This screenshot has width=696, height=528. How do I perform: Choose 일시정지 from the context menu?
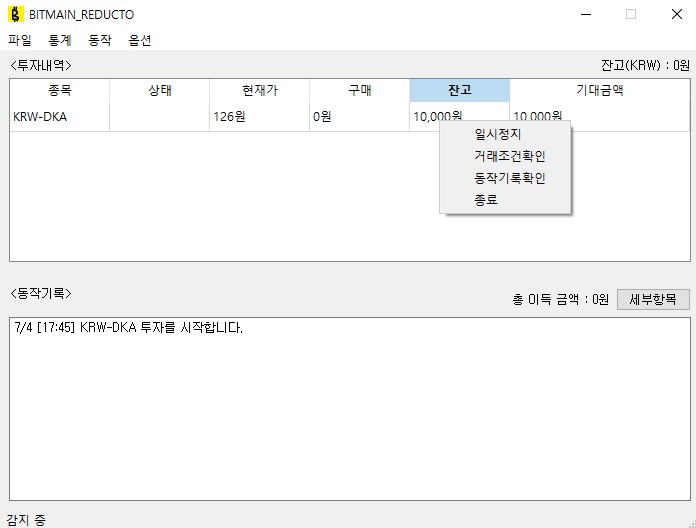click(505, 134)
